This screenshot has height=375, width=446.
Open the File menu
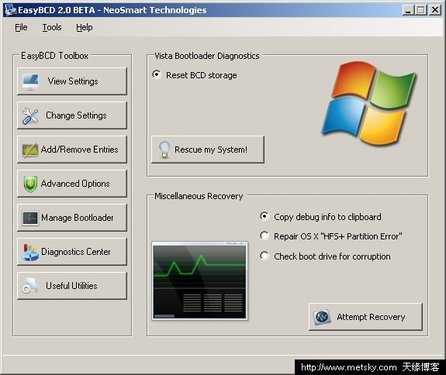point(21,27)
